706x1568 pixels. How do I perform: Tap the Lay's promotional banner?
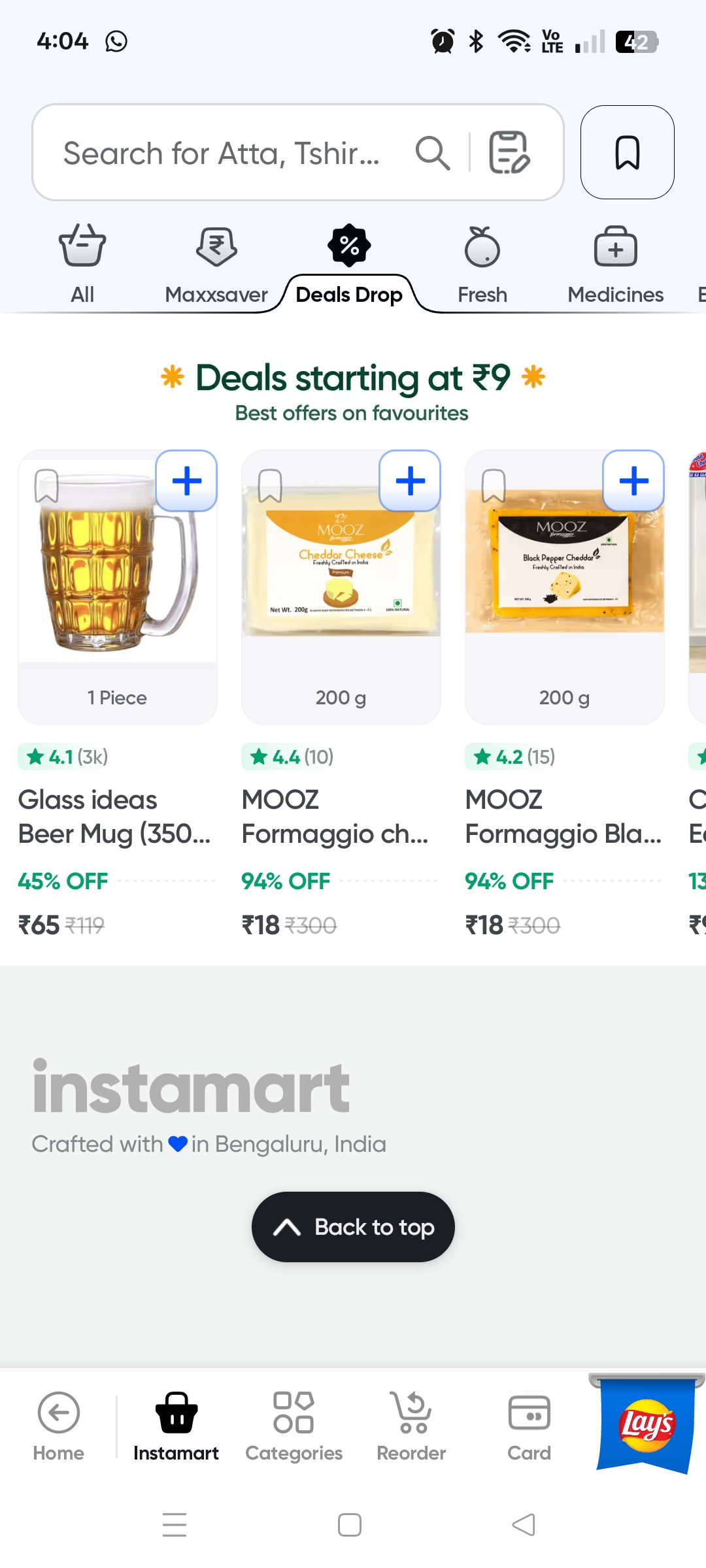click(647, 1424)
